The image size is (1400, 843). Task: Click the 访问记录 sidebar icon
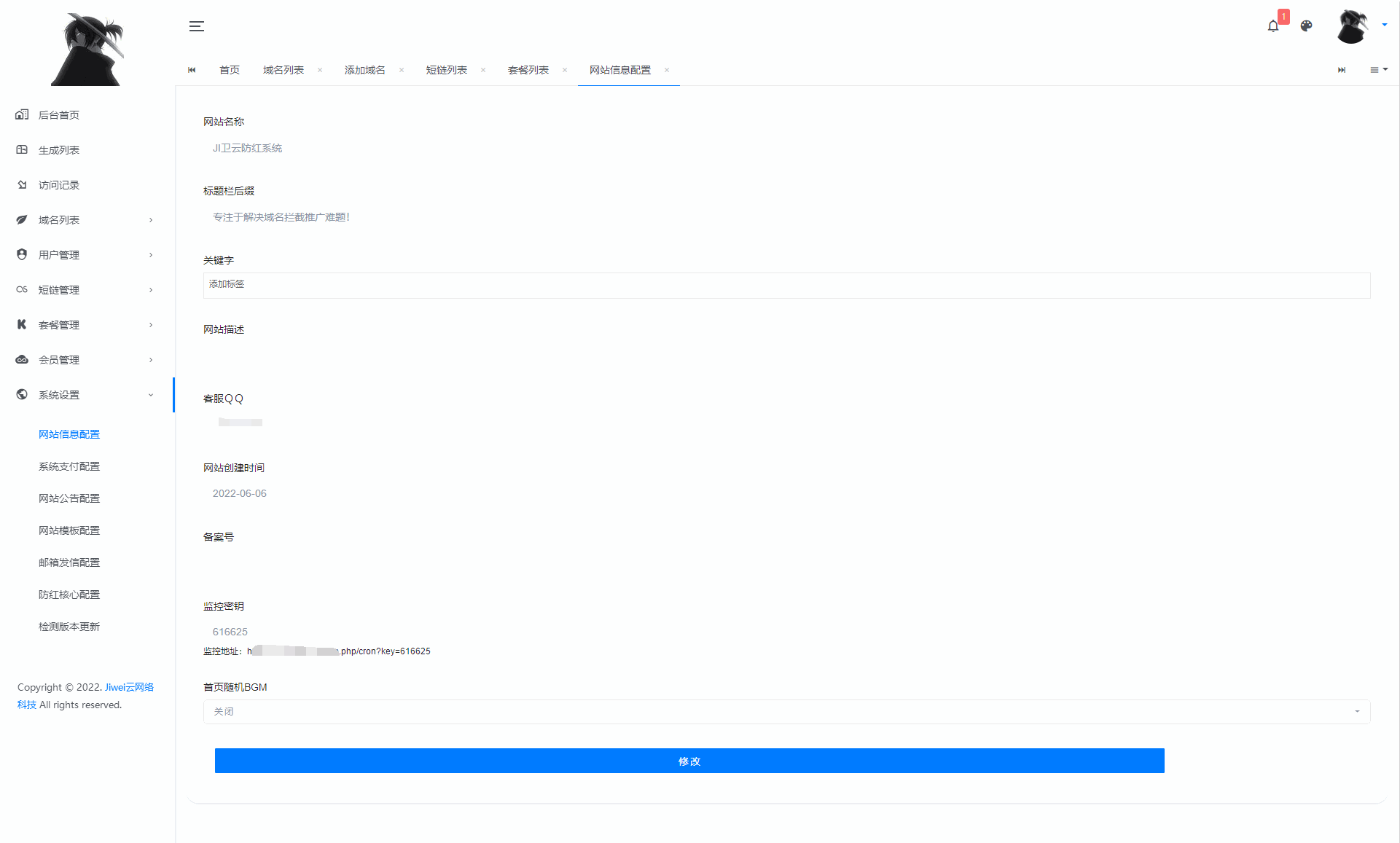point(22,184)
